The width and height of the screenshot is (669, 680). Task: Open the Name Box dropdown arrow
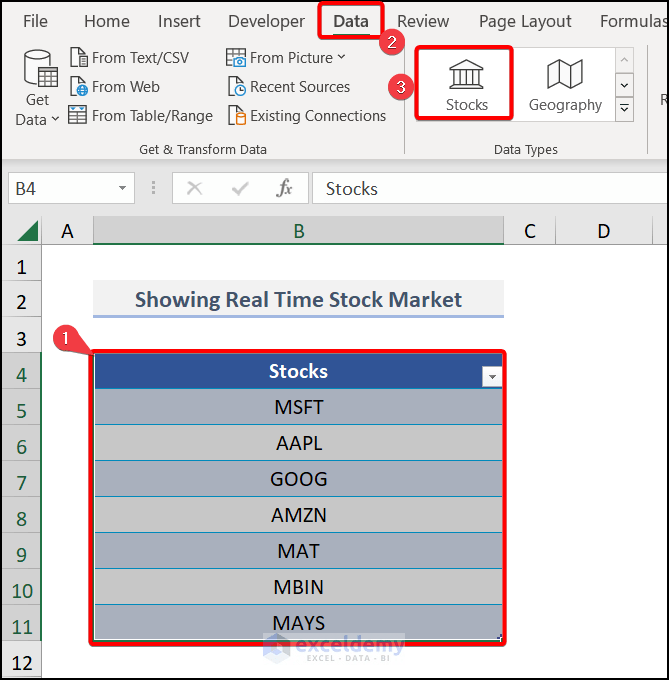click(x=123, y=188)
